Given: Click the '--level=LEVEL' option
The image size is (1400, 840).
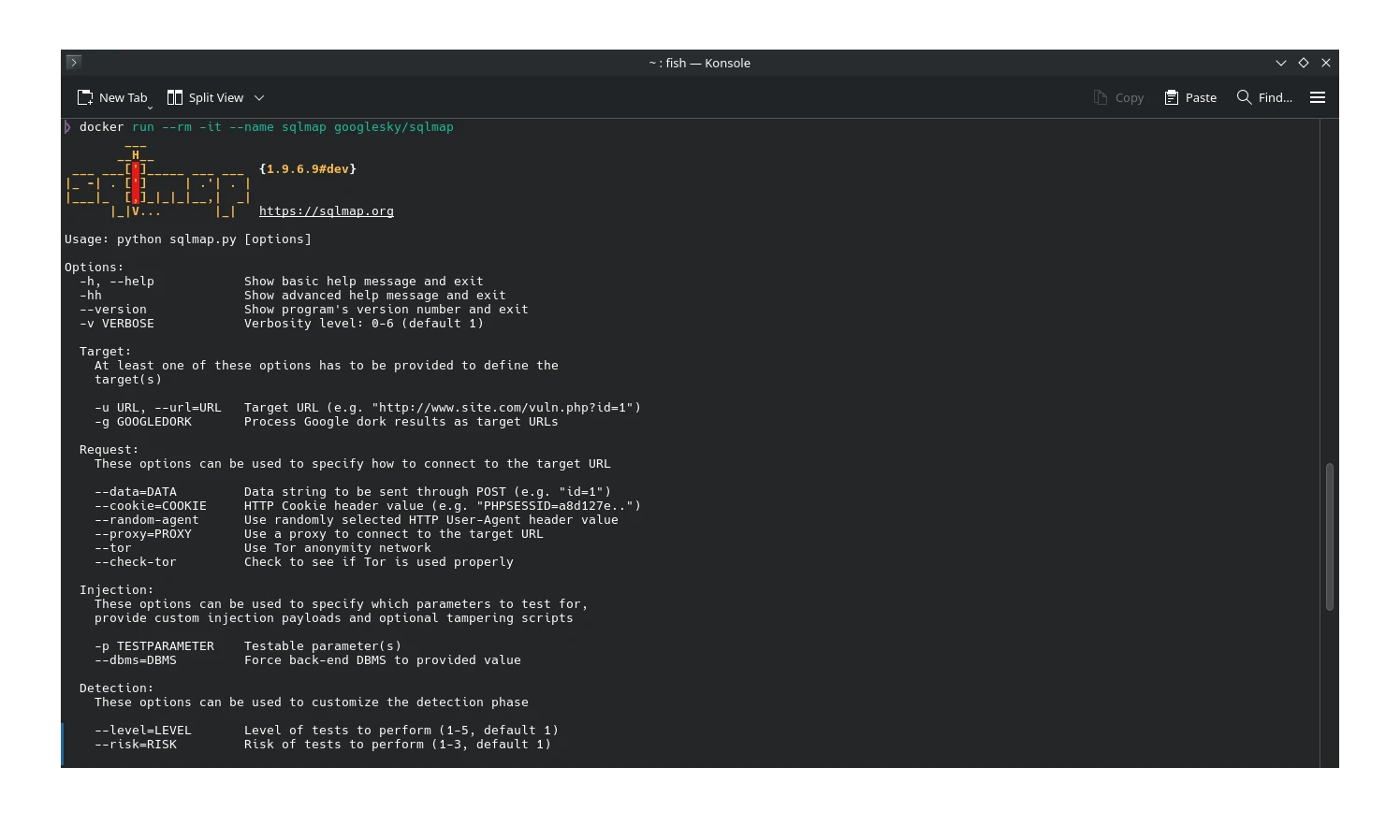Looking at the screenshot, I should (x=143, y=731).
